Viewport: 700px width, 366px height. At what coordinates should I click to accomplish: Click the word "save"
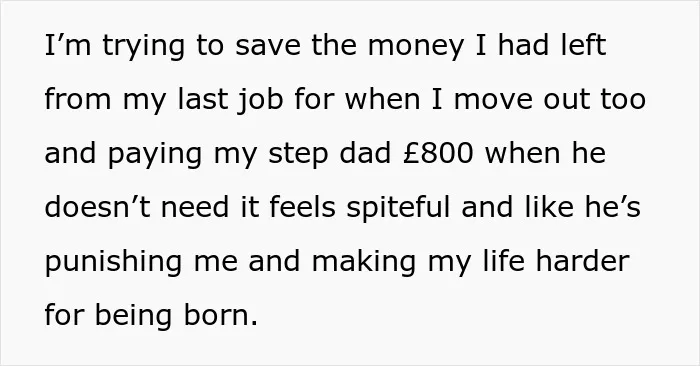click(x=268, y=47)
